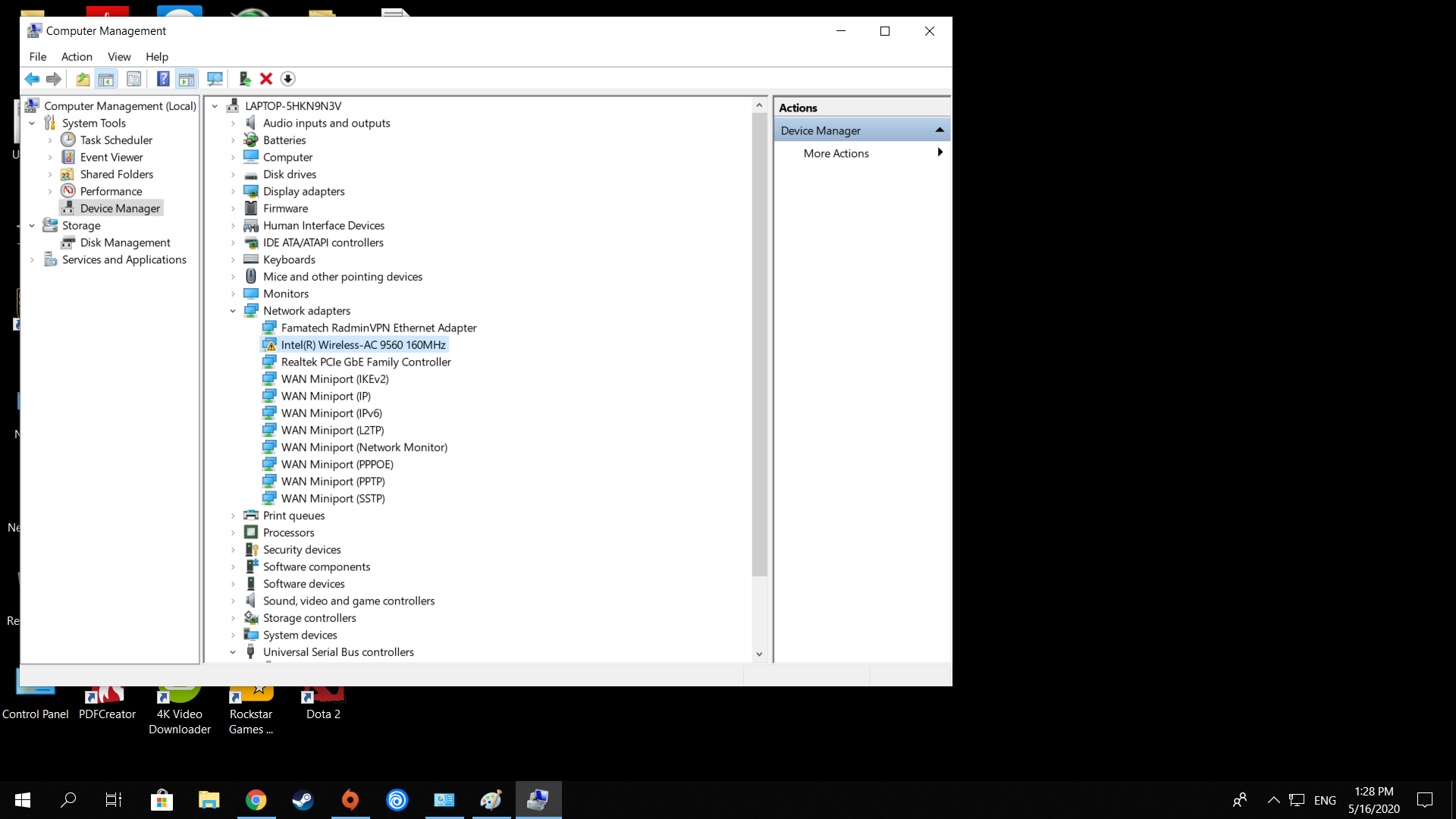1456x819 pixels.
Task: Open the Action menu
Action: (77, 57)
